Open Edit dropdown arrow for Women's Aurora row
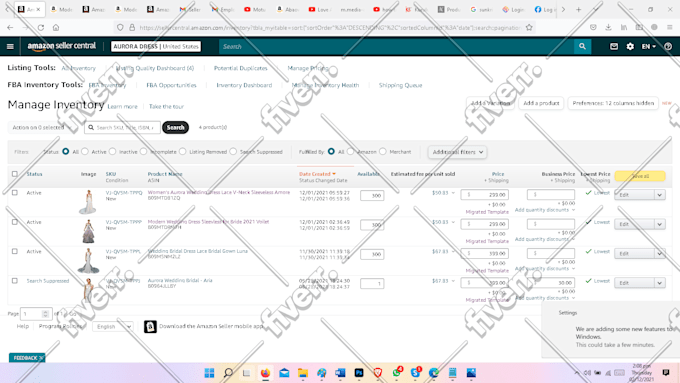Screen dimensions: 680x383 [x=660, y=195]
